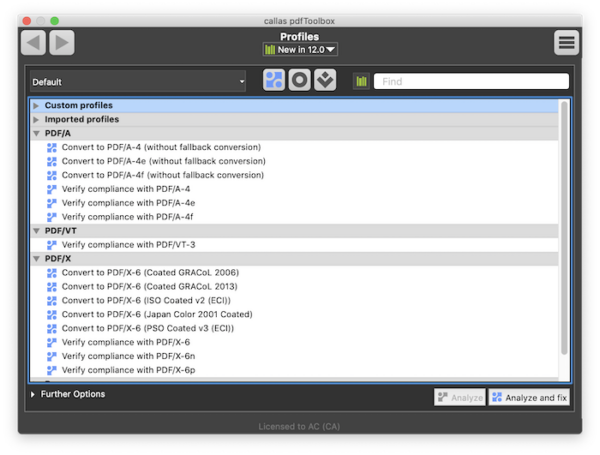This screenshot has height=455, width=600.
Task: Collapse the PDF/A group
Action: (x=36, y=134)
